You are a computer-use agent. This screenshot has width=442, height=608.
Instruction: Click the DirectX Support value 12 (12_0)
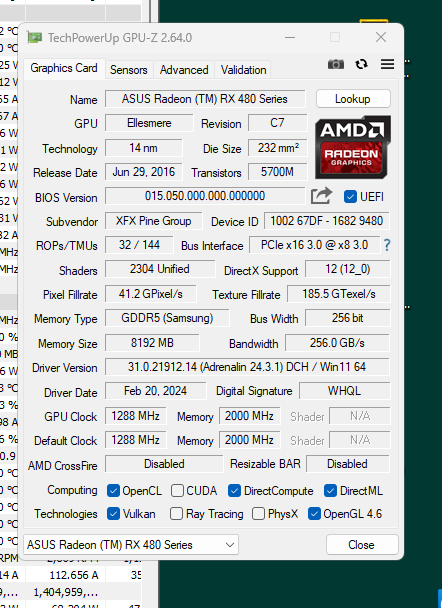347,269
